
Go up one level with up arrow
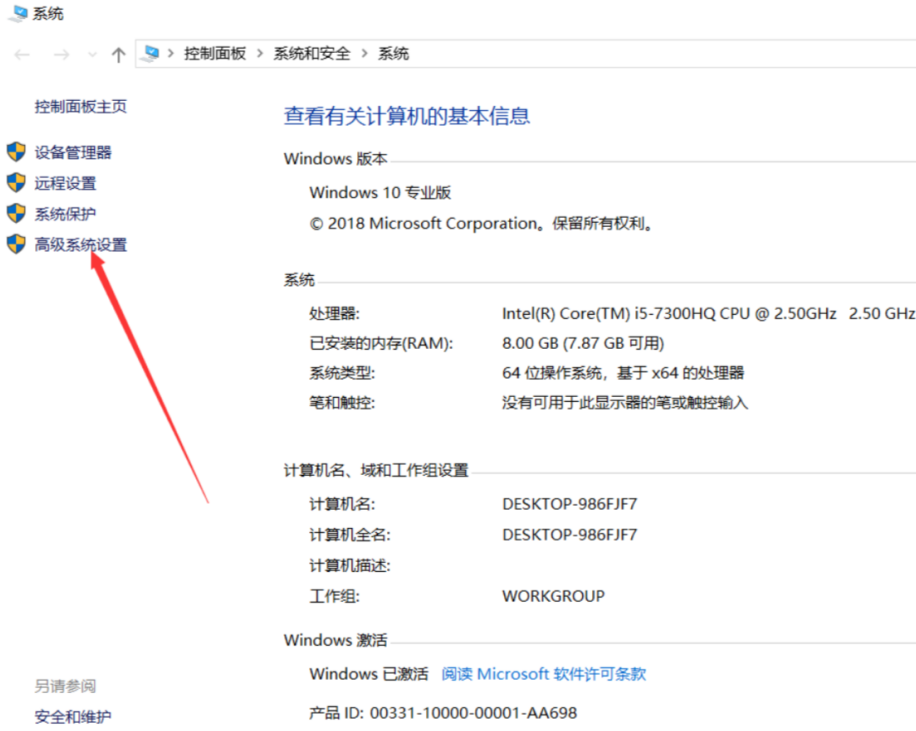point(119,55)
